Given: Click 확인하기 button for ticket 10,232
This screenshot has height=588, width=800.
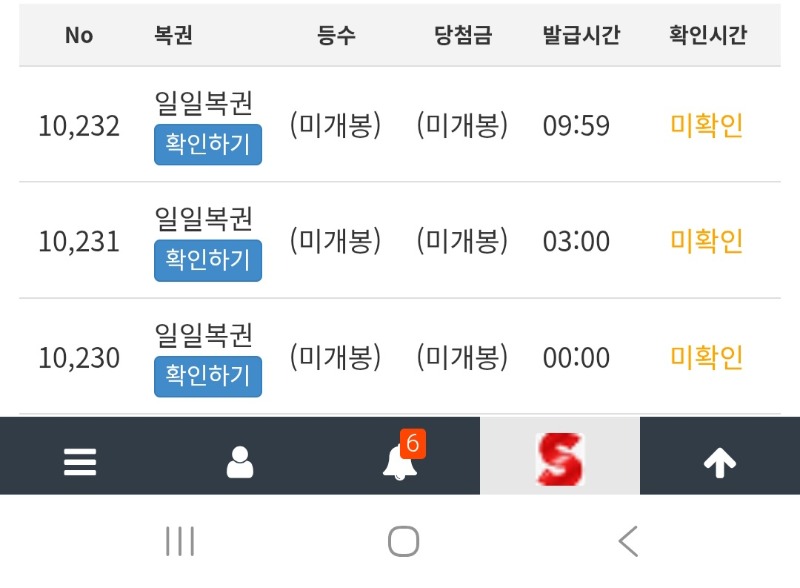Looking at the screenshot, I should (208, 144).
